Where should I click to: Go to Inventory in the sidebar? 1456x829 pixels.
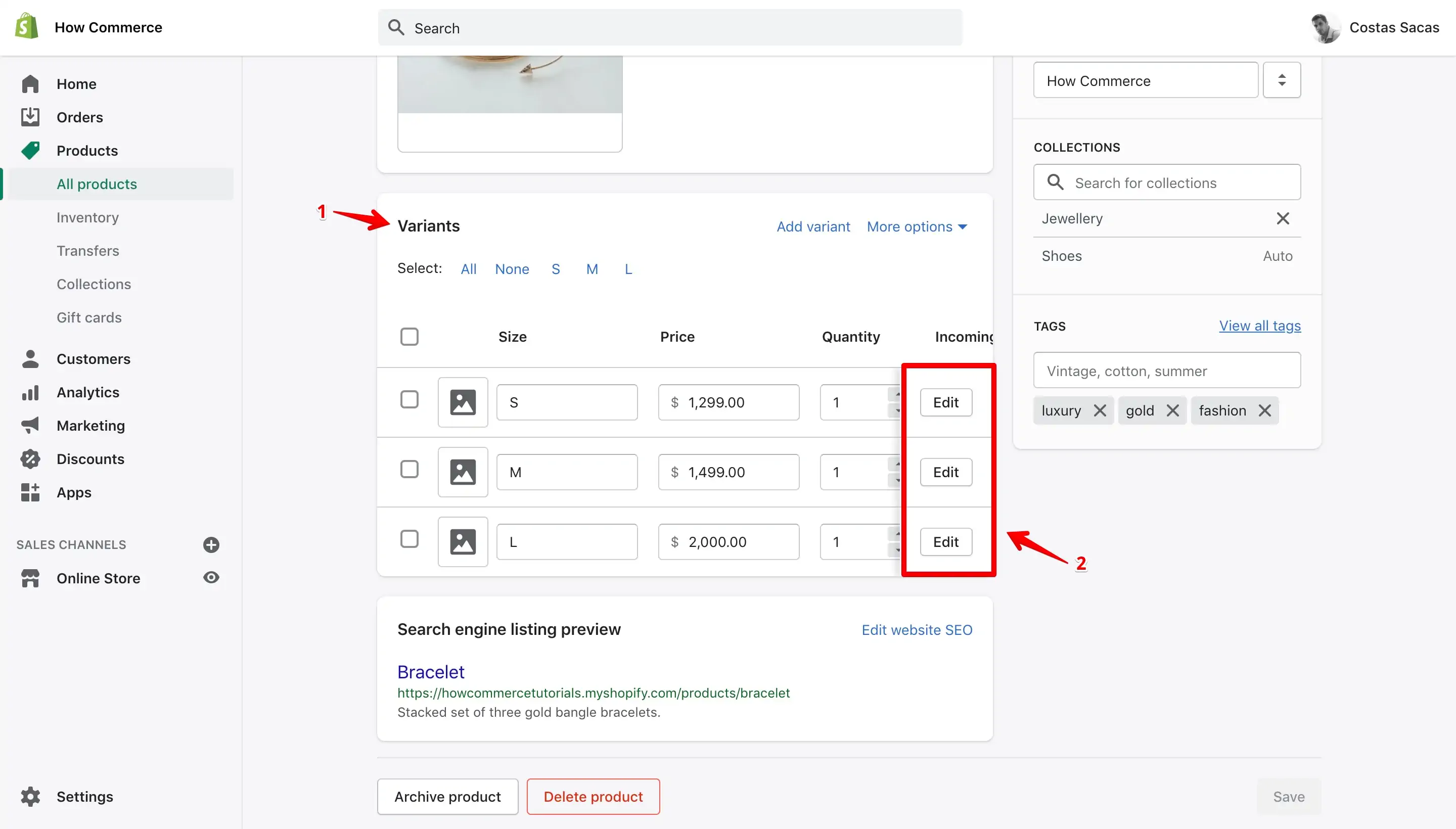(x=87, y=217)
